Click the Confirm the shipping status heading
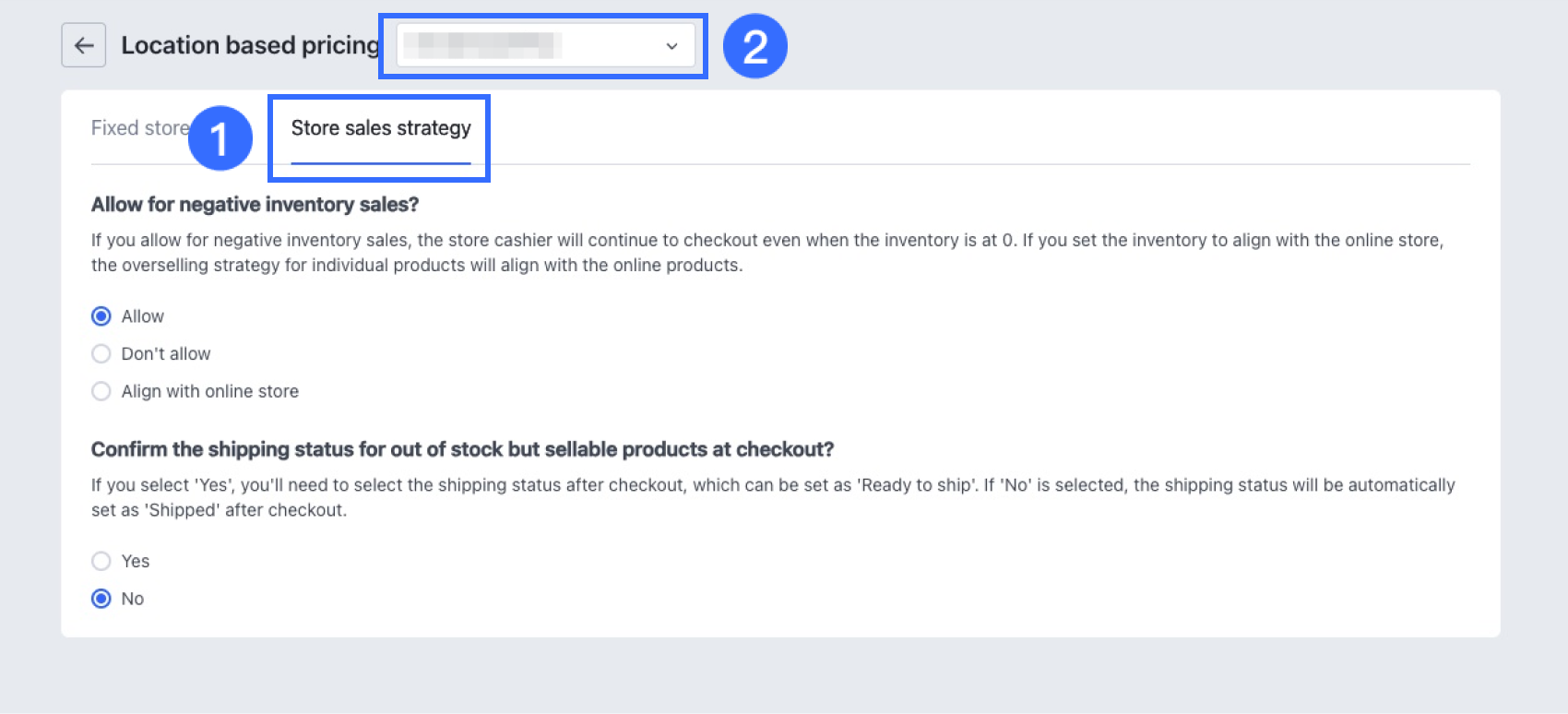1568x714 pixels. point(462,449)
